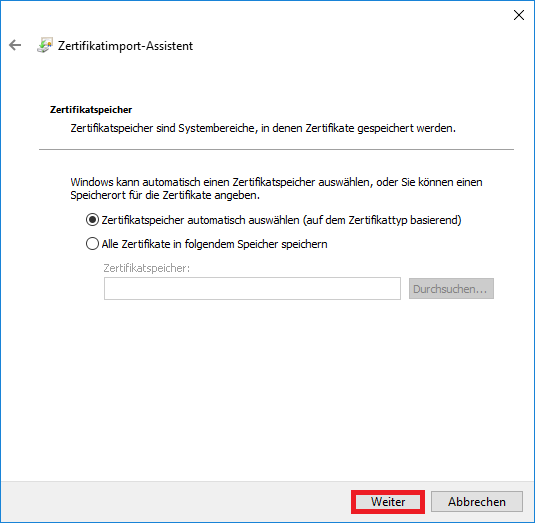Continue with the Weiter button

(388, 502)
